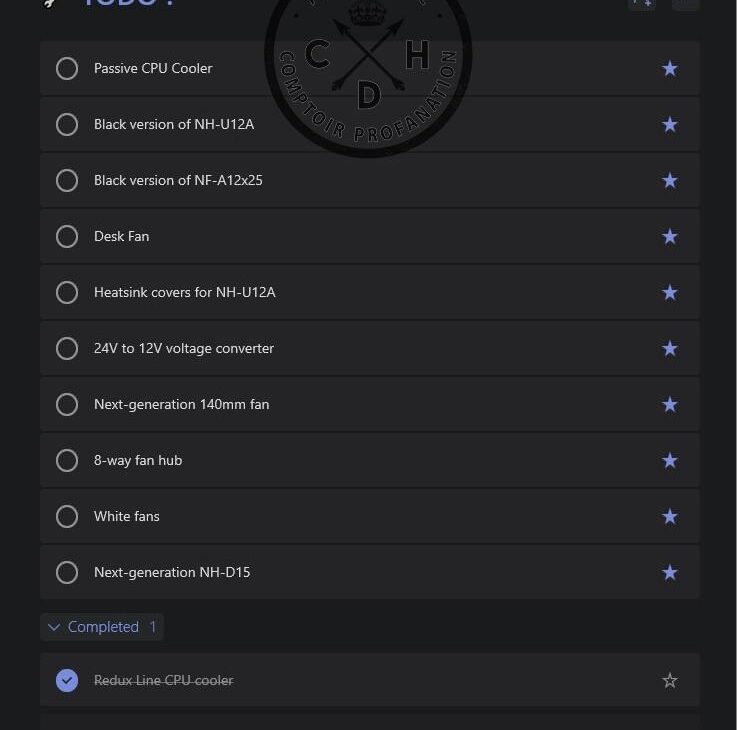Click the White fans task title
The height and width of the screenshot is (730, 737).
(x=127, y=517)
